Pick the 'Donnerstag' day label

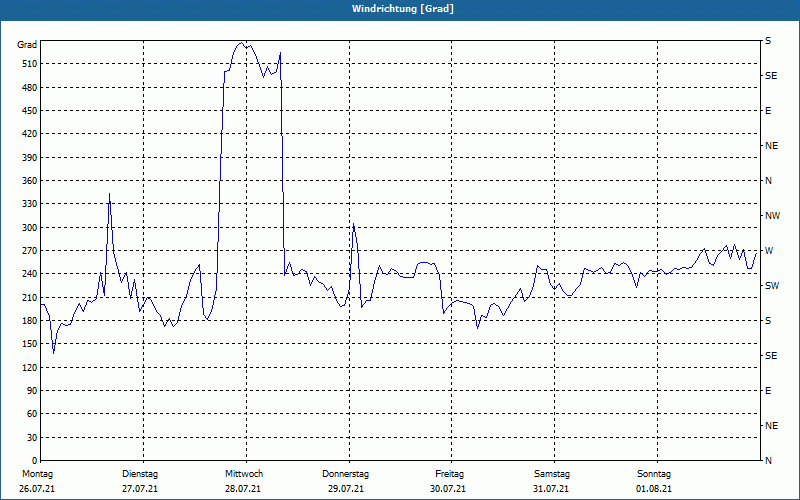pos(345,474)
